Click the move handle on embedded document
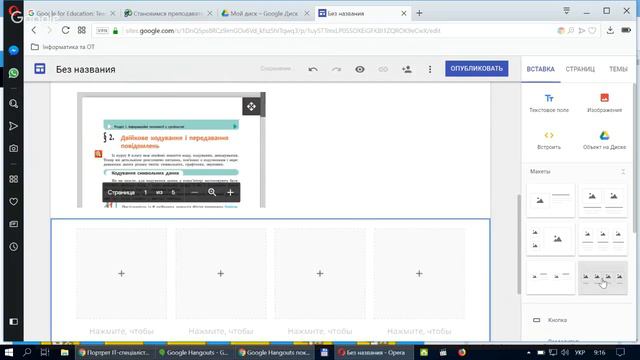The height and width of the screenshot is (360, 640). pyautogui.click(x=251, y=107)
